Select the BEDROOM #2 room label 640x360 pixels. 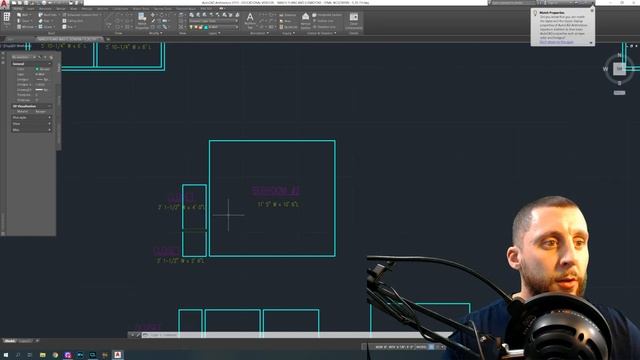point(276,191)
